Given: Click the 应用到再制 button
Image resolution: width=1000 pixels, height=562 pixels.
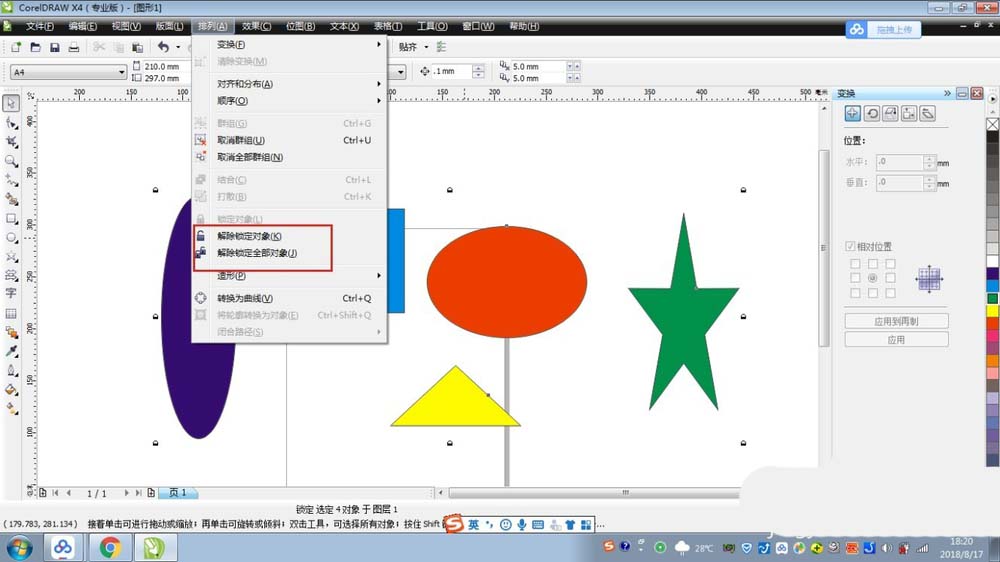Looking at the screenshot, I should click(896, 322).
